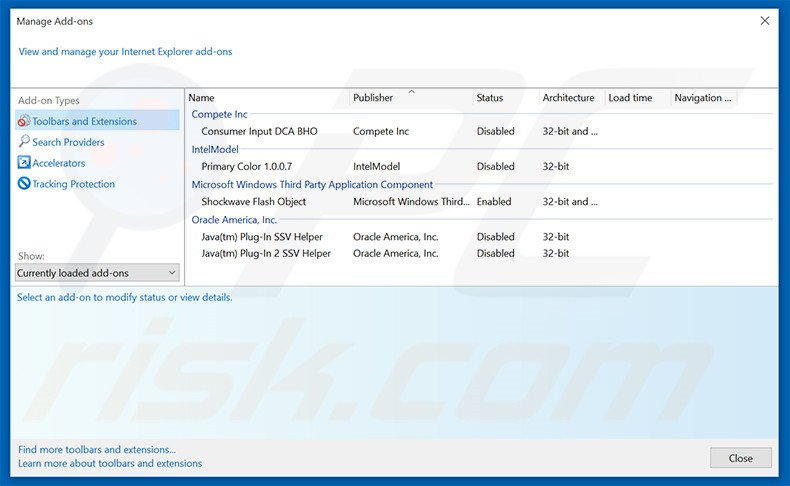Click the Toolbars and Extensions icon
Viewport: 790px width, 486px height.
(x=24, y=121)
